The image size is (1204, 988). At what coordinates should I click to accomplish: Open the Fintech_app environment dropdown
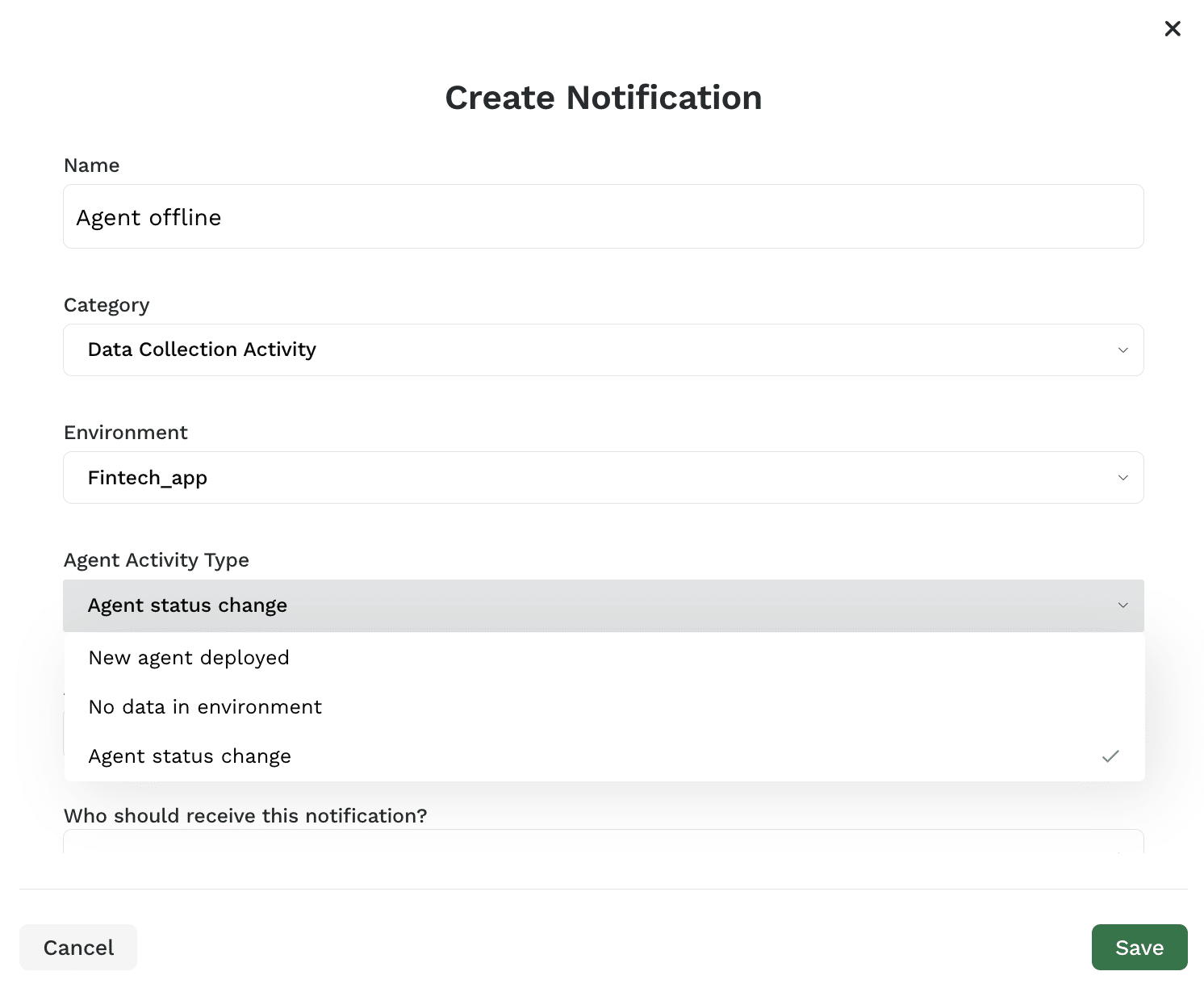click(x=602, y=478)
